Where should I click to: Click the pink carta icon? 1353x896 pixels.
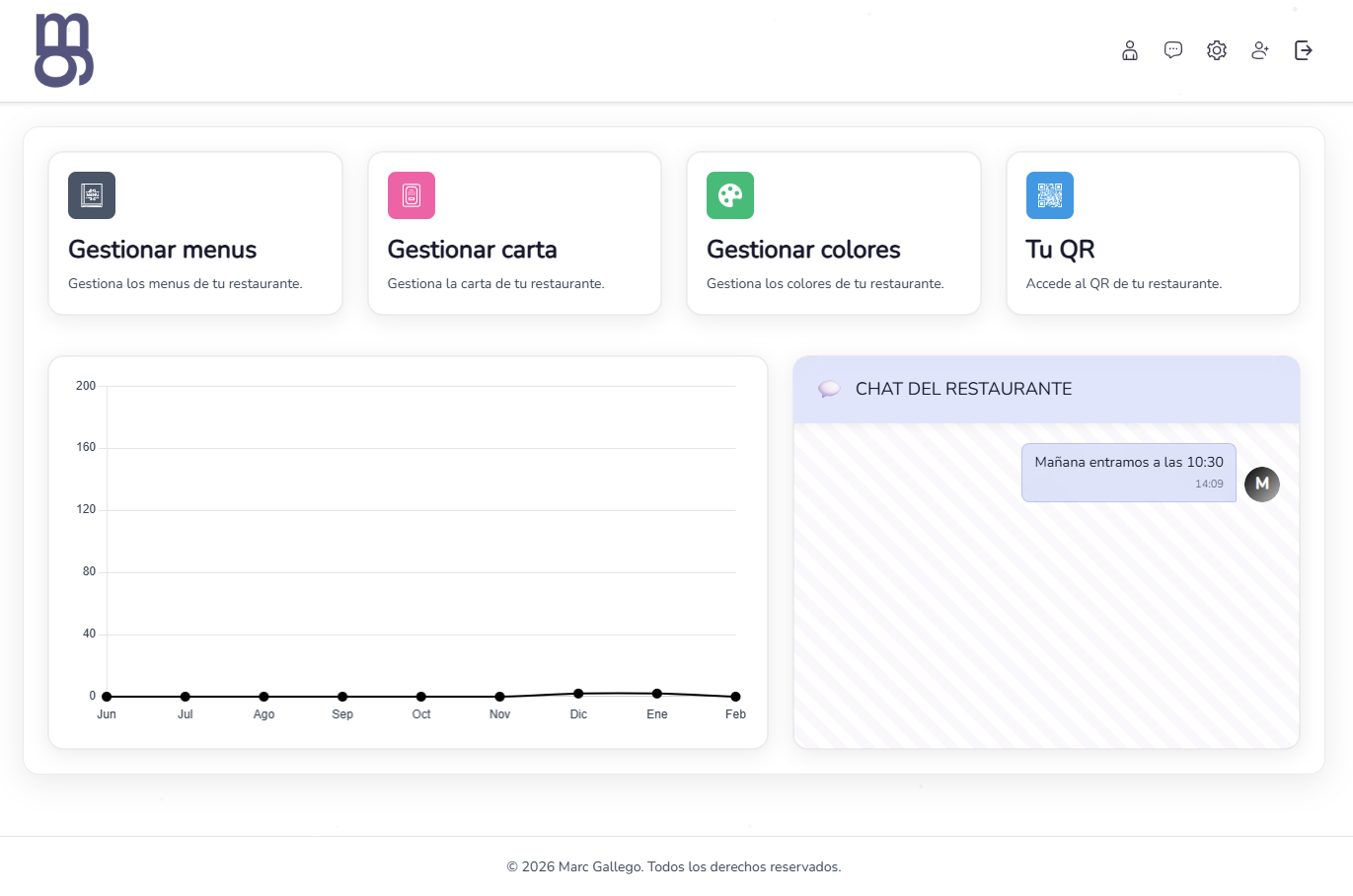click(412, 195)
